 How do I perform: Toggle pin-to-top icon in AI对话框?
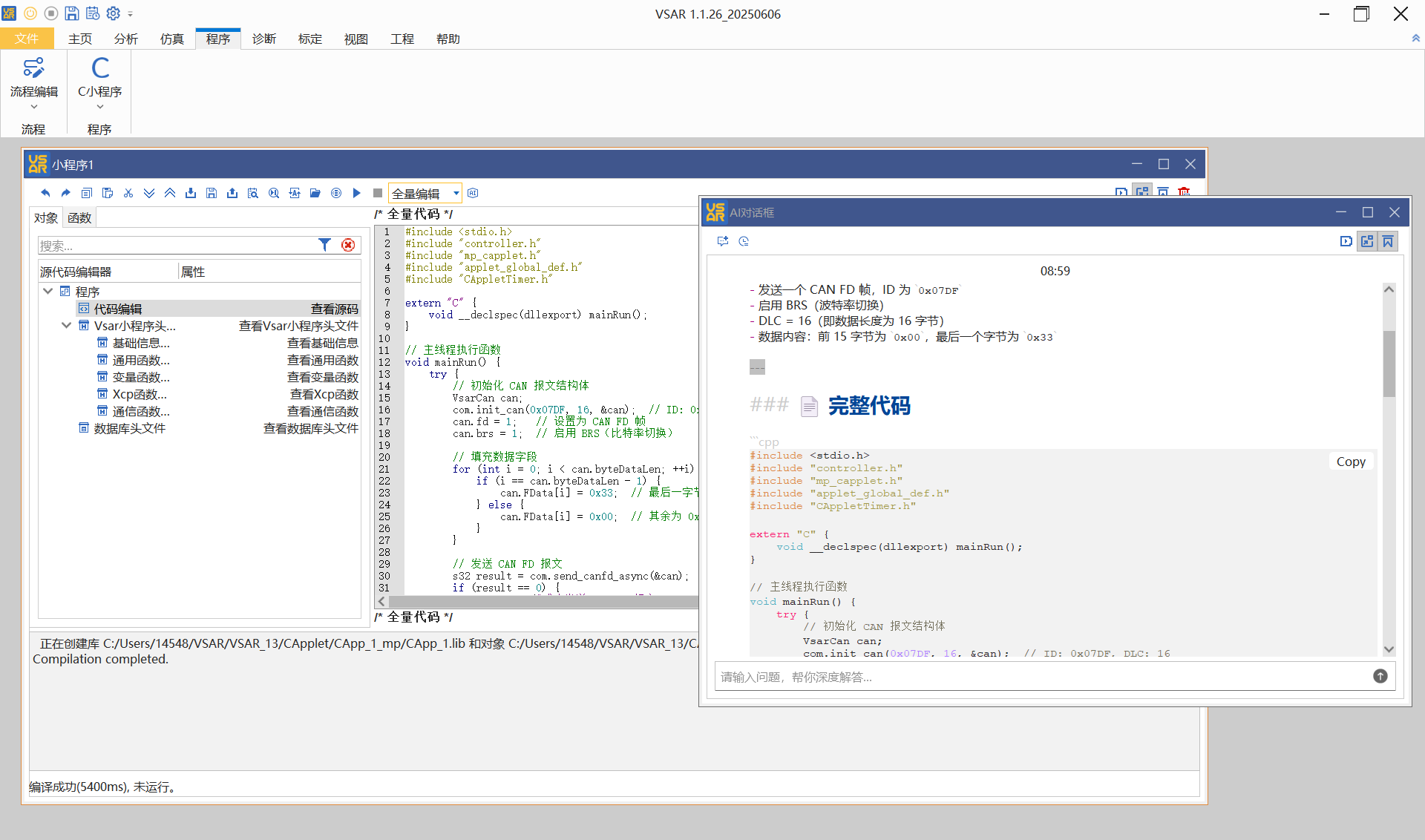(1388, 241)
